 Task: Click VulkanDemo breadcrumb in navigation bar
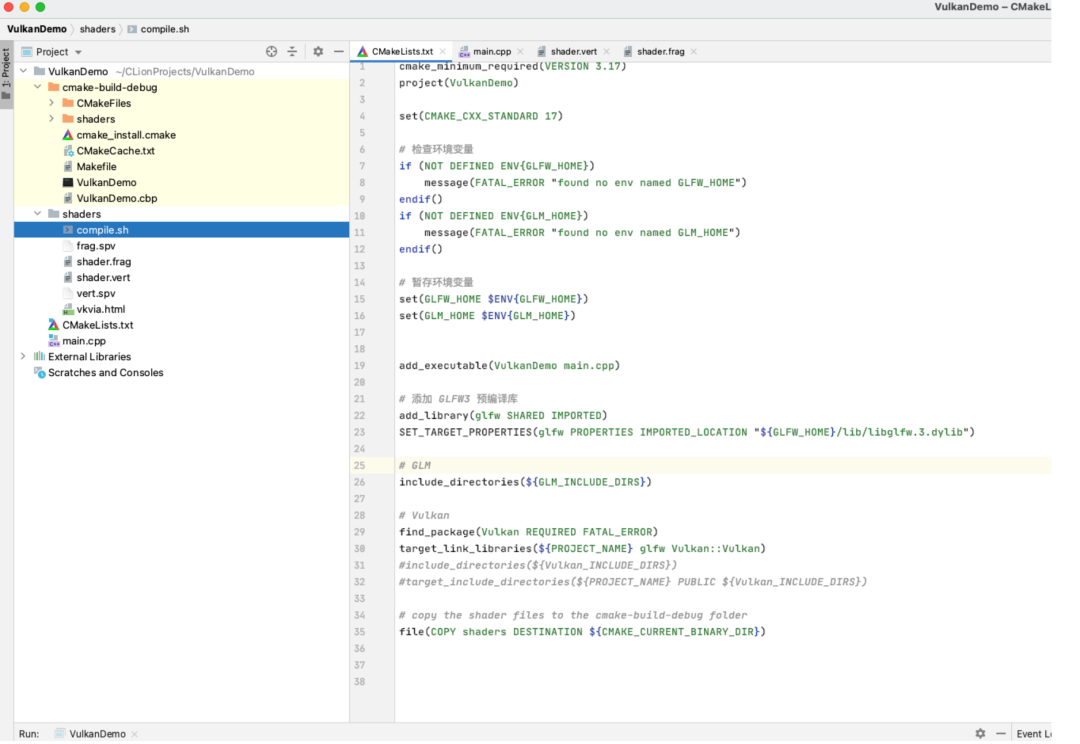coord(37,29)
